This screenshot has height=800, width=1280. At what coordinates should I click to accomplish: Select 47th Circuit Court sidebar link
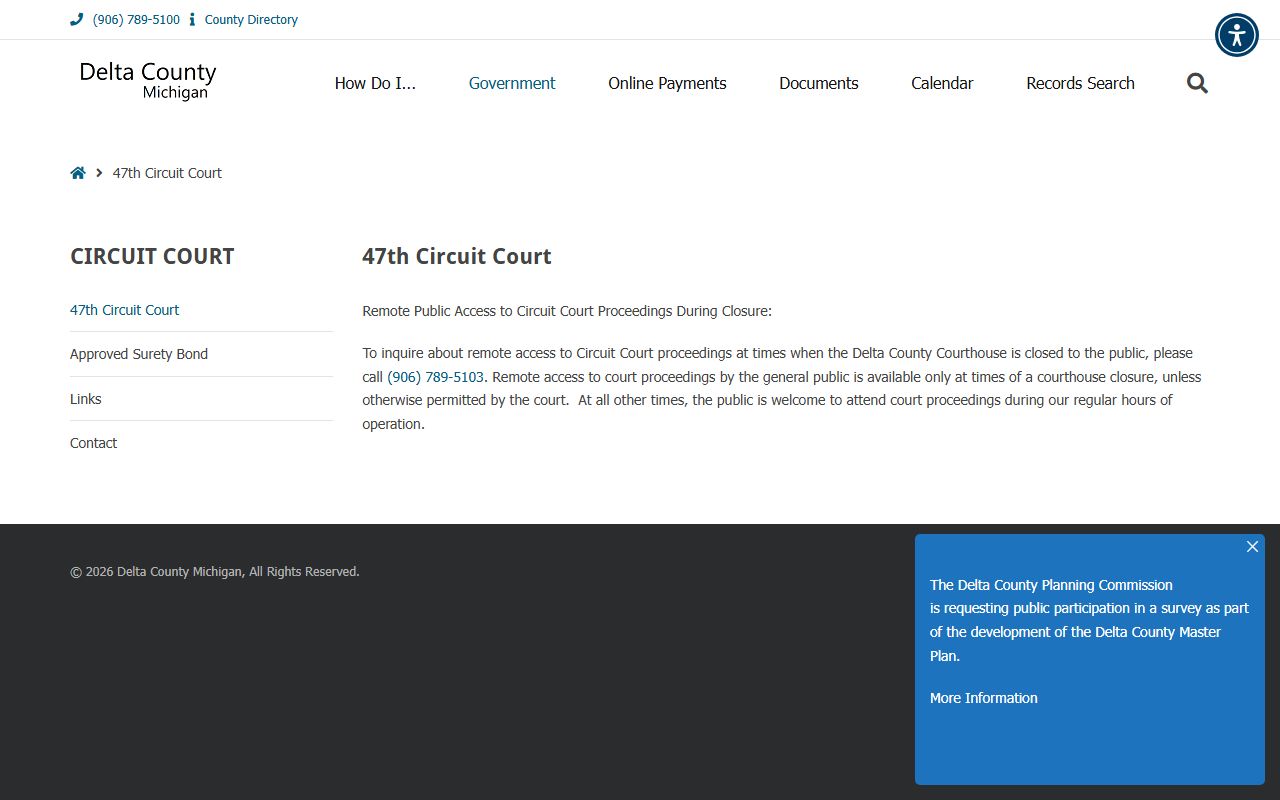click(125, 310)
